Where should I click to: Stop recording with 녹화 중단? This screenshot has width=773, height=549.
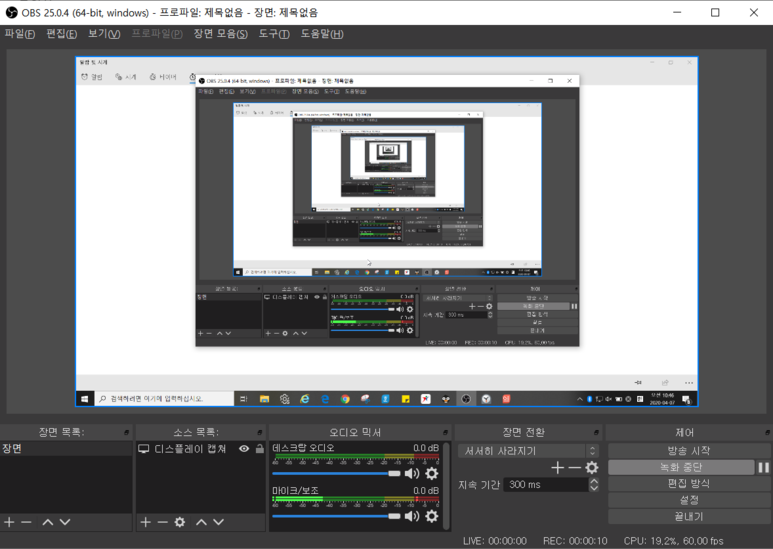tap(681, 467)
